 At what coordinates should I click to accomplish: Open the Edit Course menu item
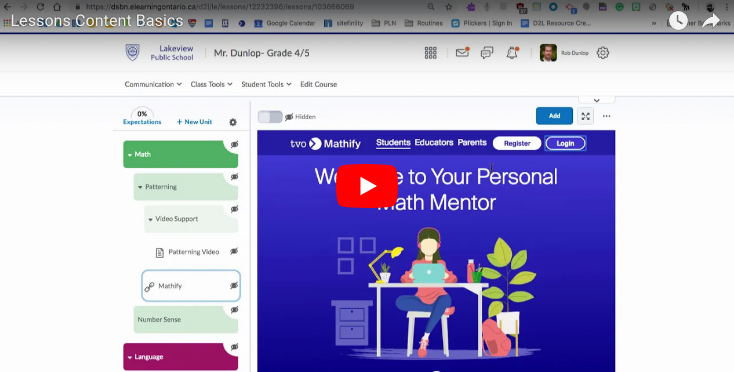319,84
